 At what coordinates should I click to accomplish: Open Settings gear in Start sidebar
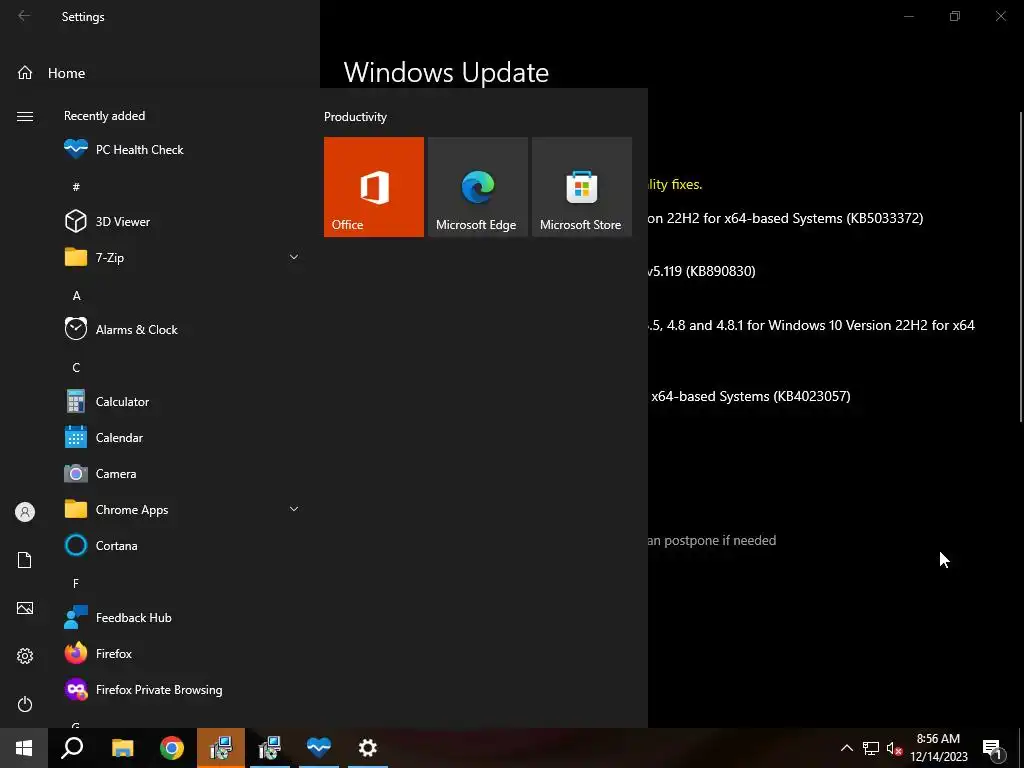(x=25, y=656)
